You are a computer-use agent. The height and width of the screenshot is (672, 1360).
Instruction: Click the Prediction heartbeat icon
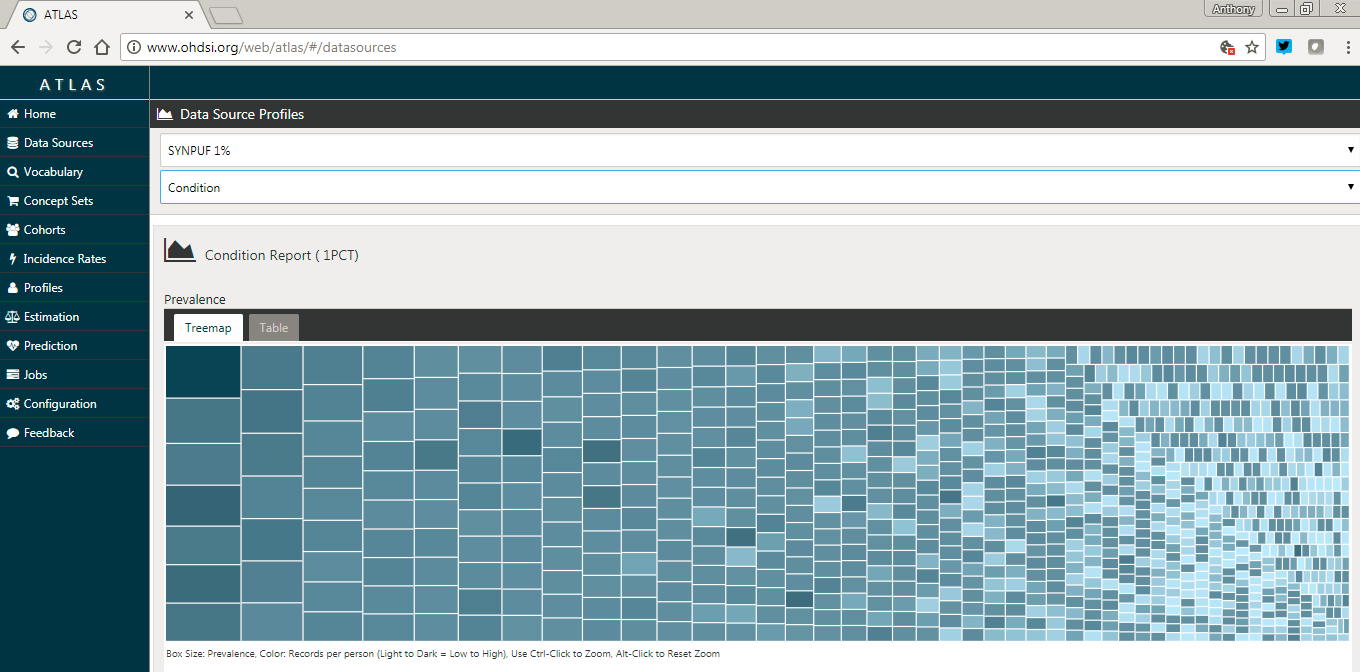point(13,346)
